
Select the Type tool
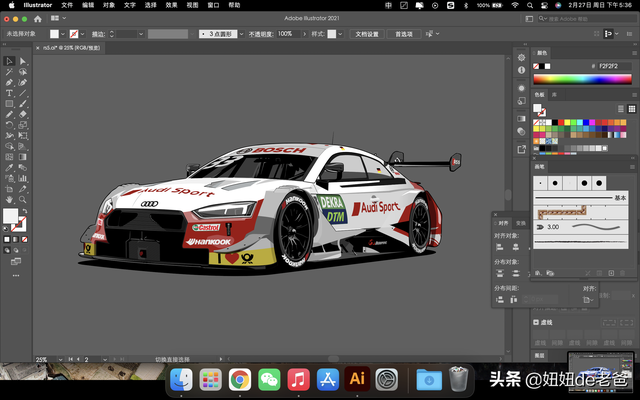(x=9, y=92)
